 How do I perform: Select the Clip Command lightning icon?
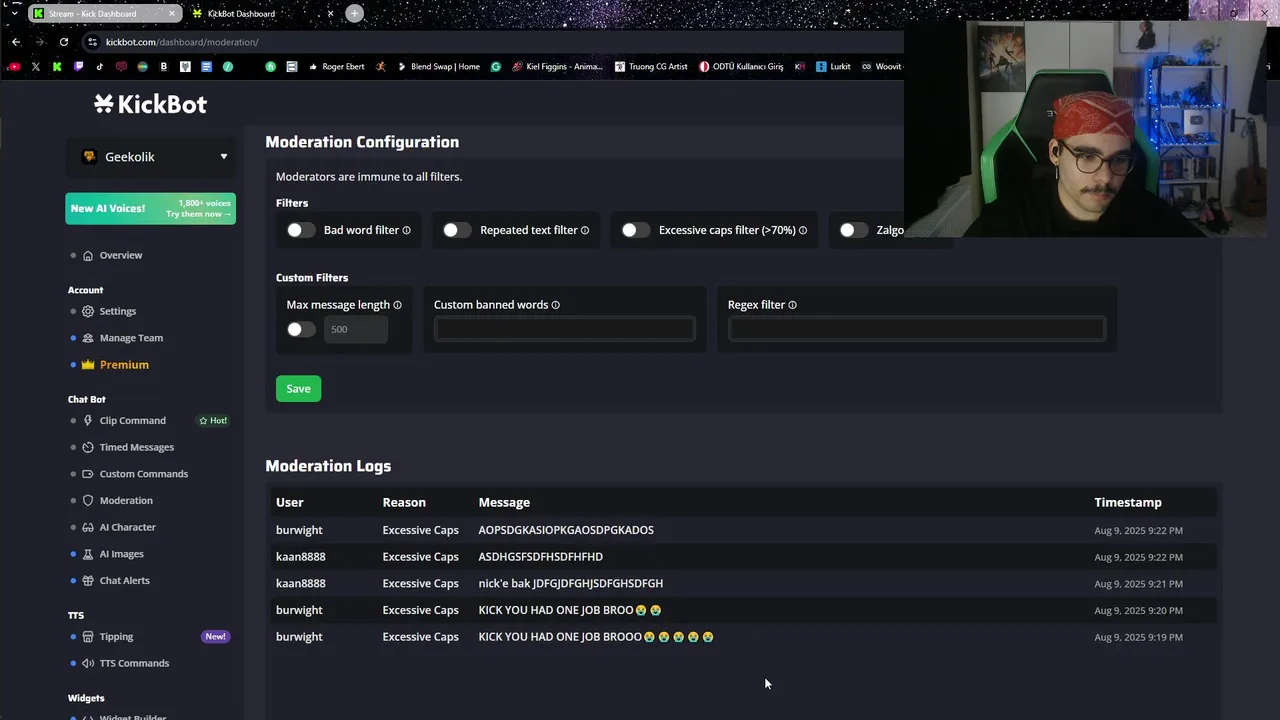coord(88,421)
